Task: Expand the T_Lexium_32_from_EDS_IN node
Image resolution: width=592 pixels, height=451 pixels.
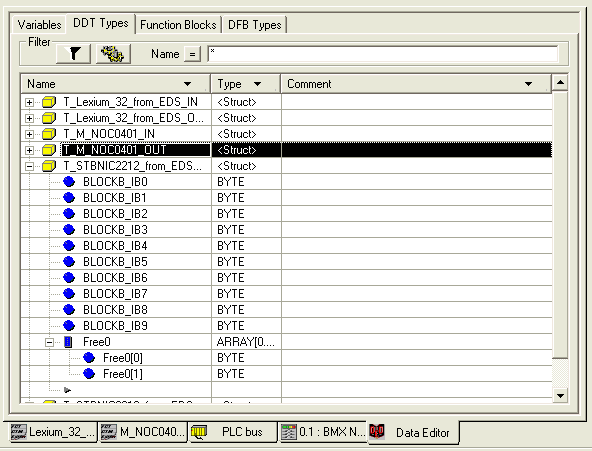Action: pyautogui.click(x=29, y=102)
